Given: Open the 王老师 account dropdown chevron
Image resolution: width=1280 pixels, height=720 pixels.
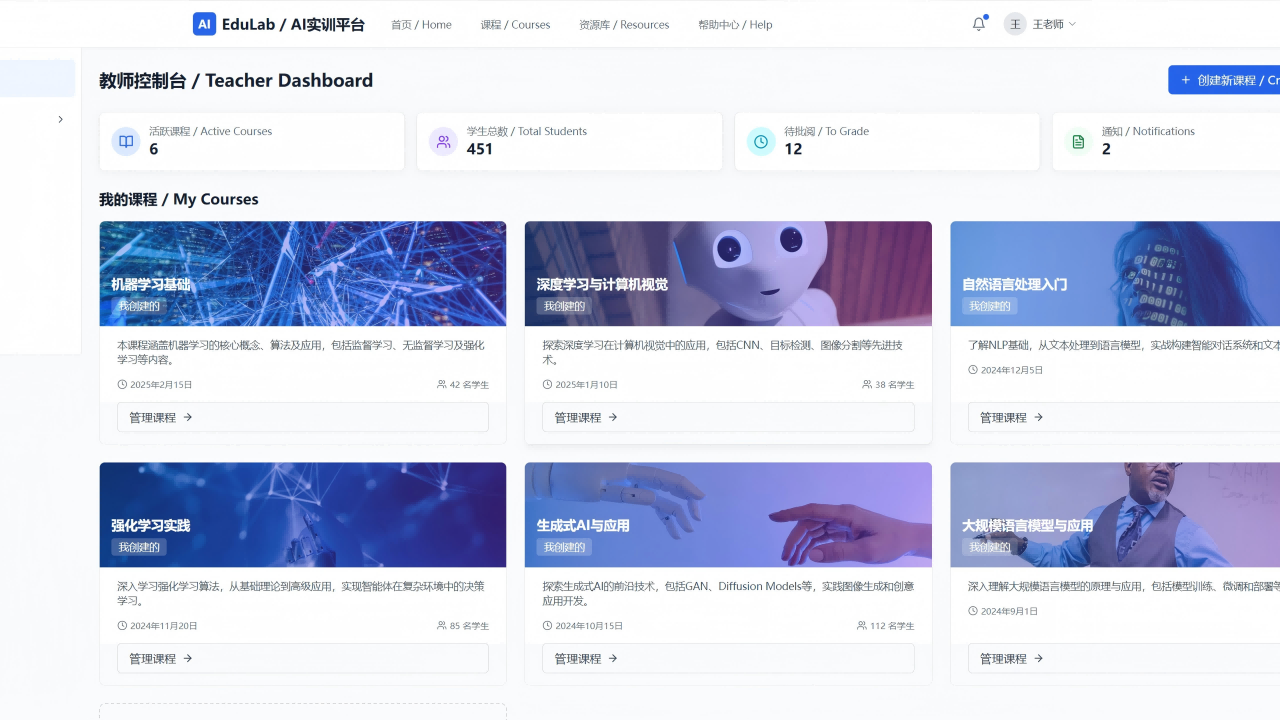Looking at the screenshot, I should click(1073, 24).
